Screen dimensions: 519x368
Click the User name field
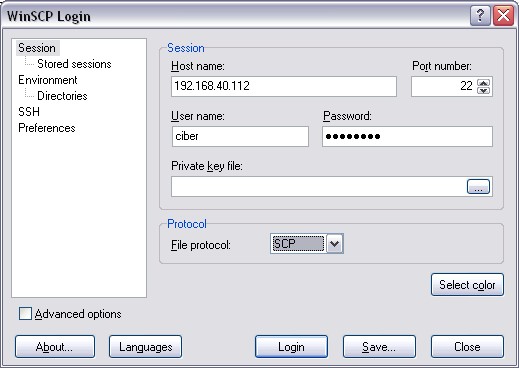coord(240,136)
